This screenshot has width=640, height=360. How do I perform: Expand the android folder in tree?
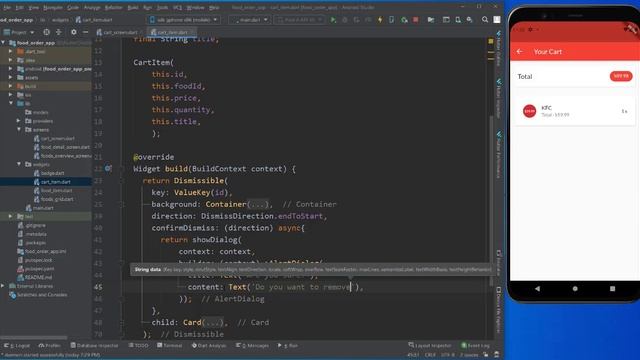pos(11,69)
